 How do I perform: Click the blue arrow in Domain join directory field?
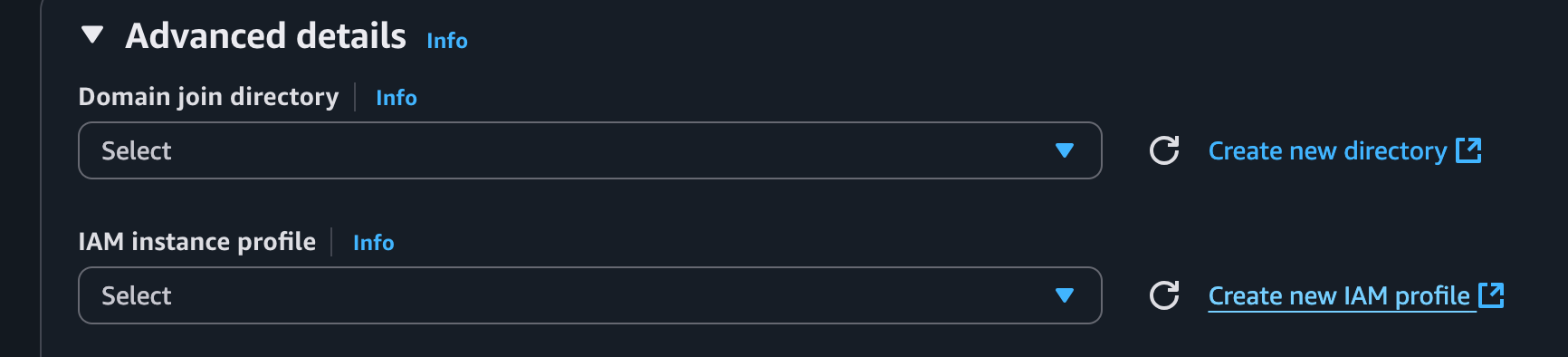1065,150
